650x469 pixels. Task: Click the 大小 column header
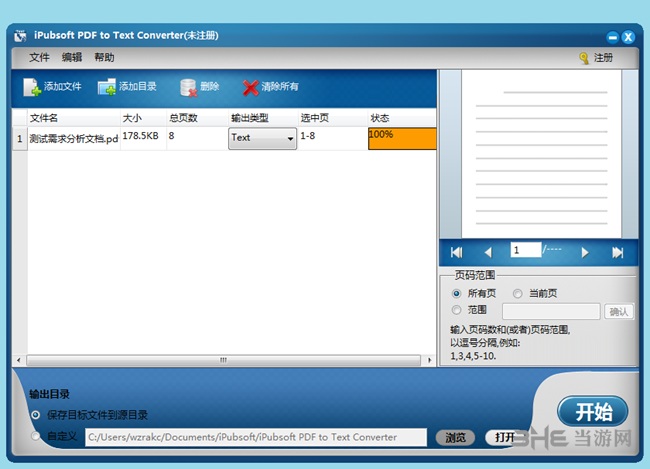(x=143, y=118)
